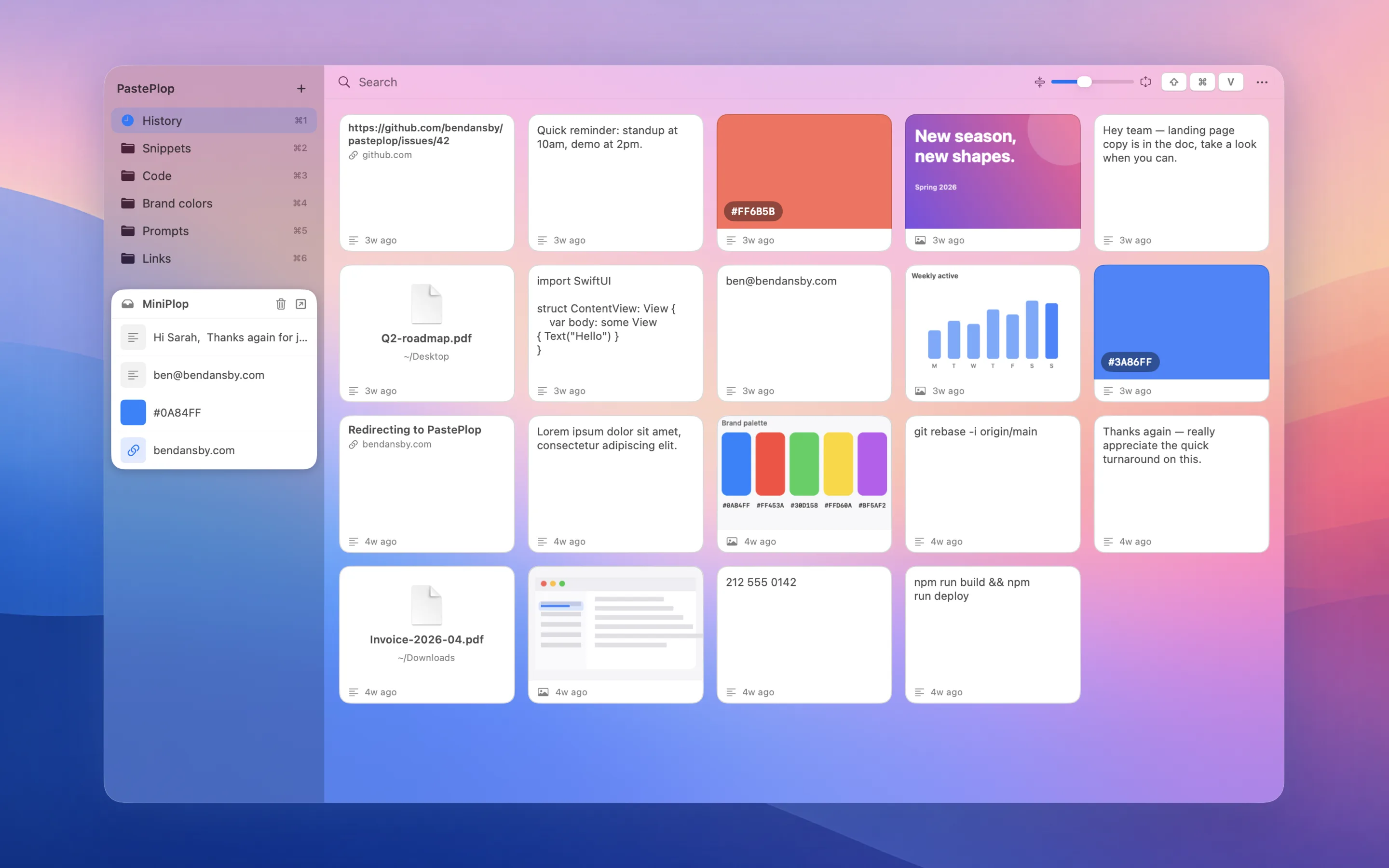
Task: Open the Snippets folder
Action: (214, 148)
